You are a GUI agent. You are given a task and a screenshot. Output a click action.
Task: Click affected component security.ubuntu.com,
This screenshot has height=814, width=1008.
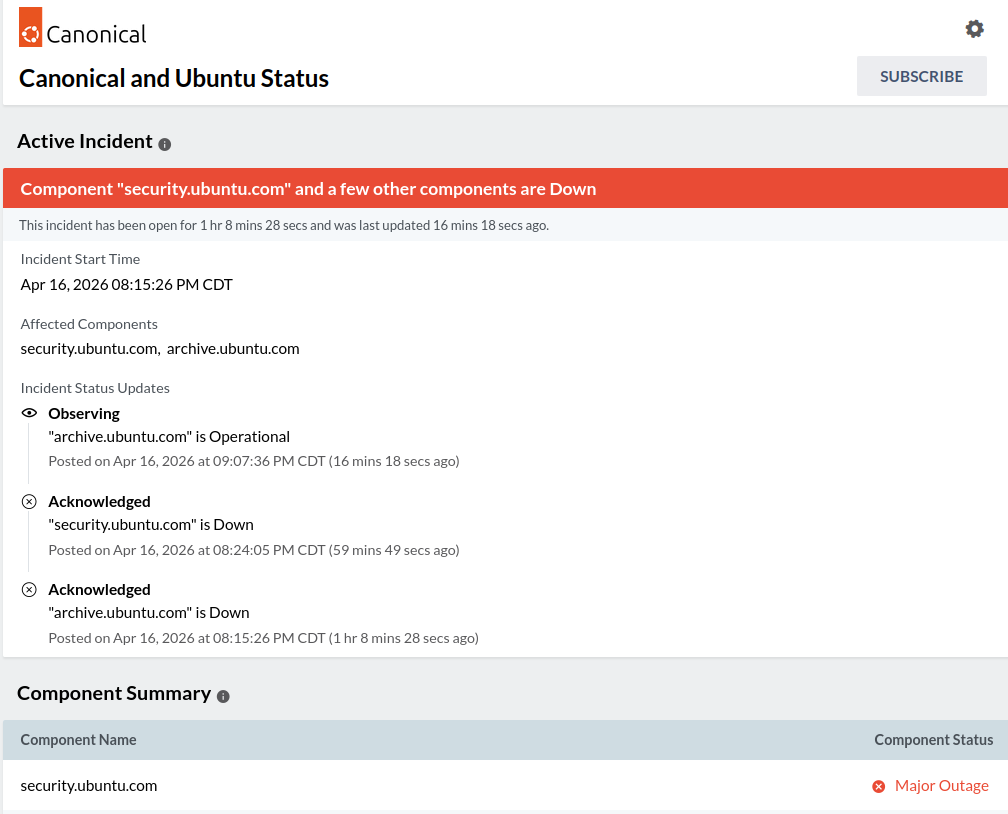click(91, 348)
